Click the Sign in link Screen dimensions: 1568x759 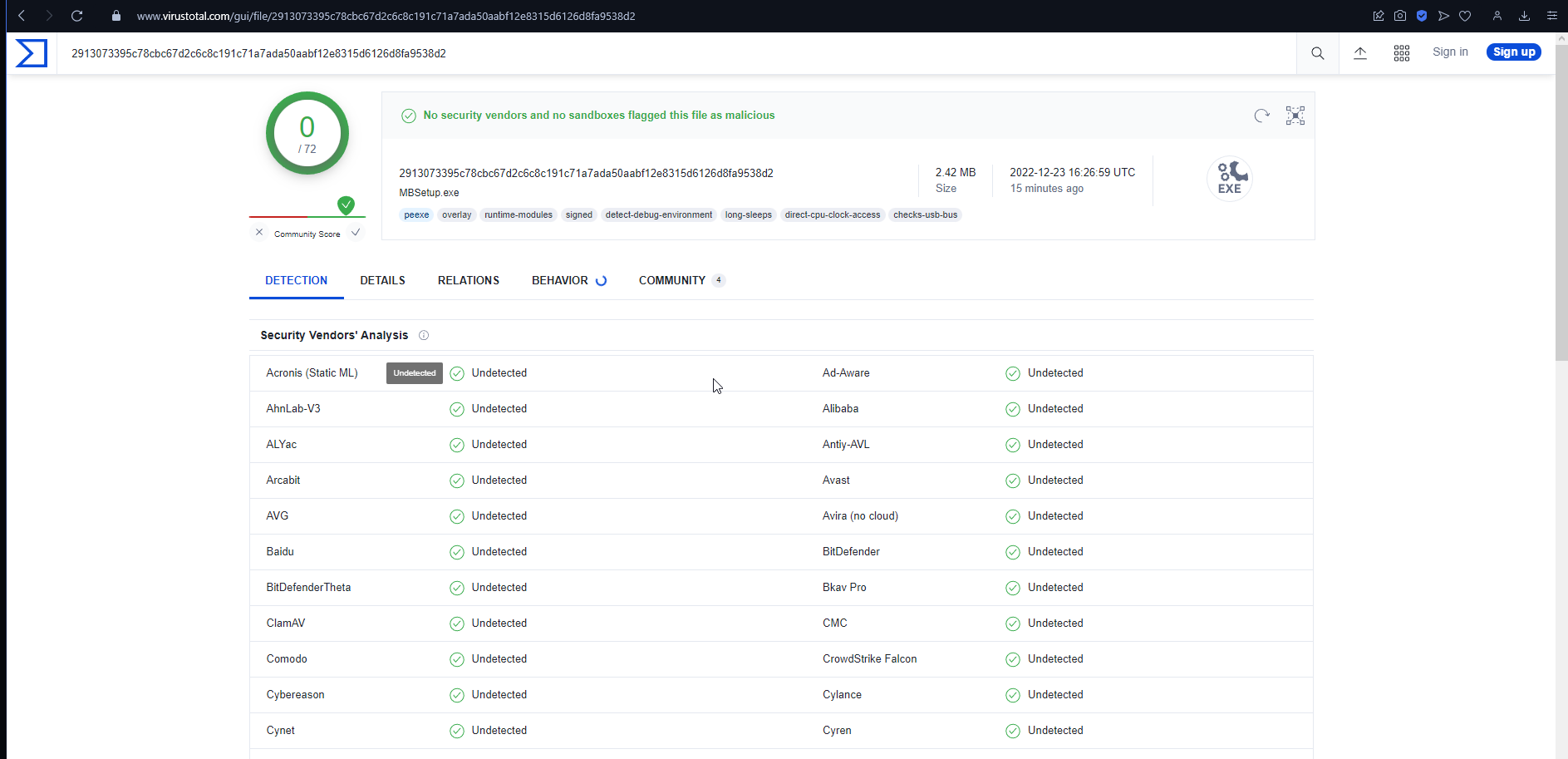tap(1450, 52)
